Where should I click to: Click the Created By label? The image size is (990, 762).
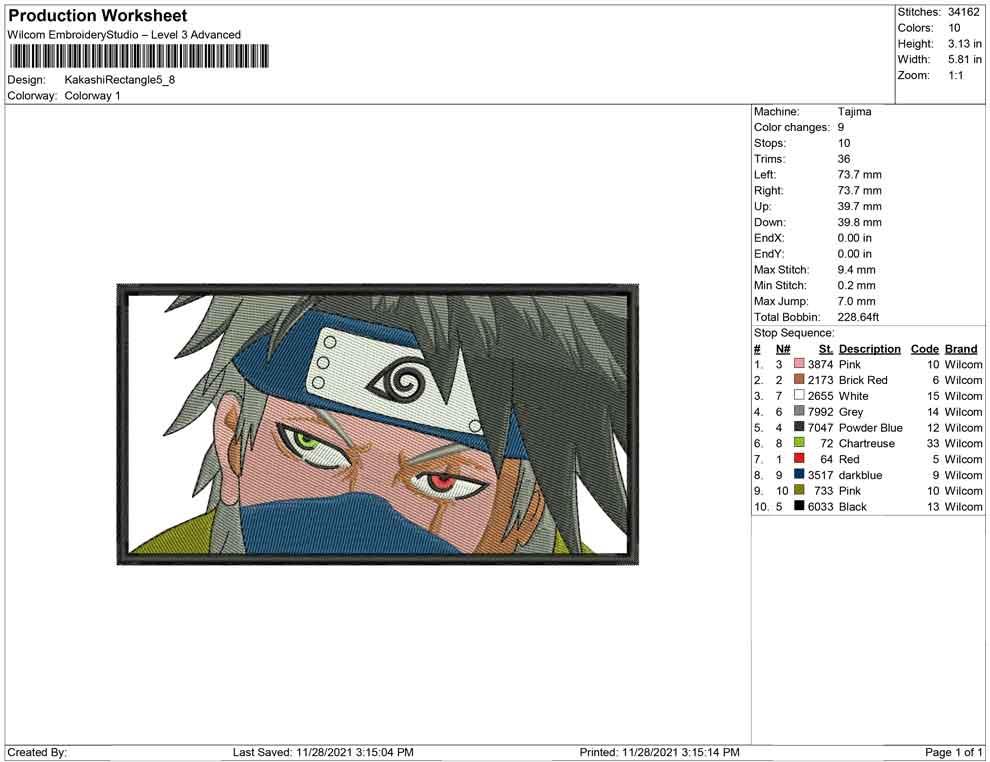click(x=37, y=752)
